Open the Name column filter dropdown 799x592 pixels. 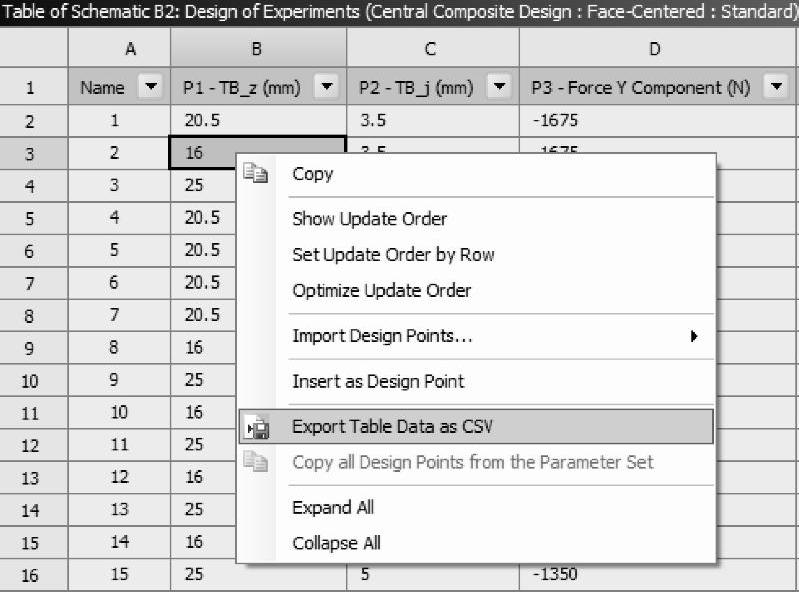click(151, 88)
